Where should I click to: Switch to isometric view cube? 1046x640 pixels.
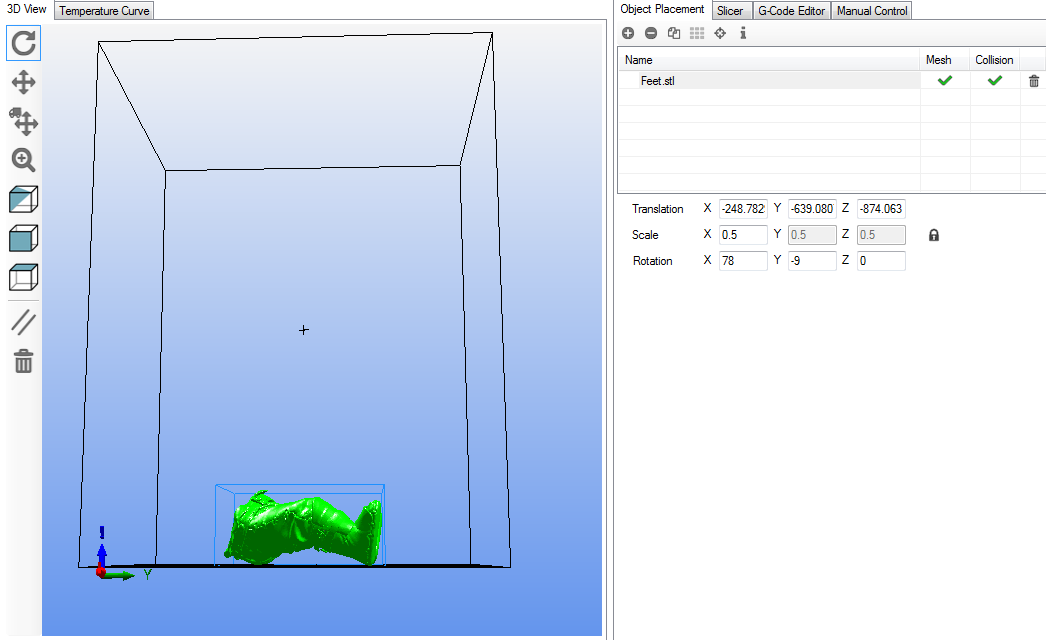(24, 199)
